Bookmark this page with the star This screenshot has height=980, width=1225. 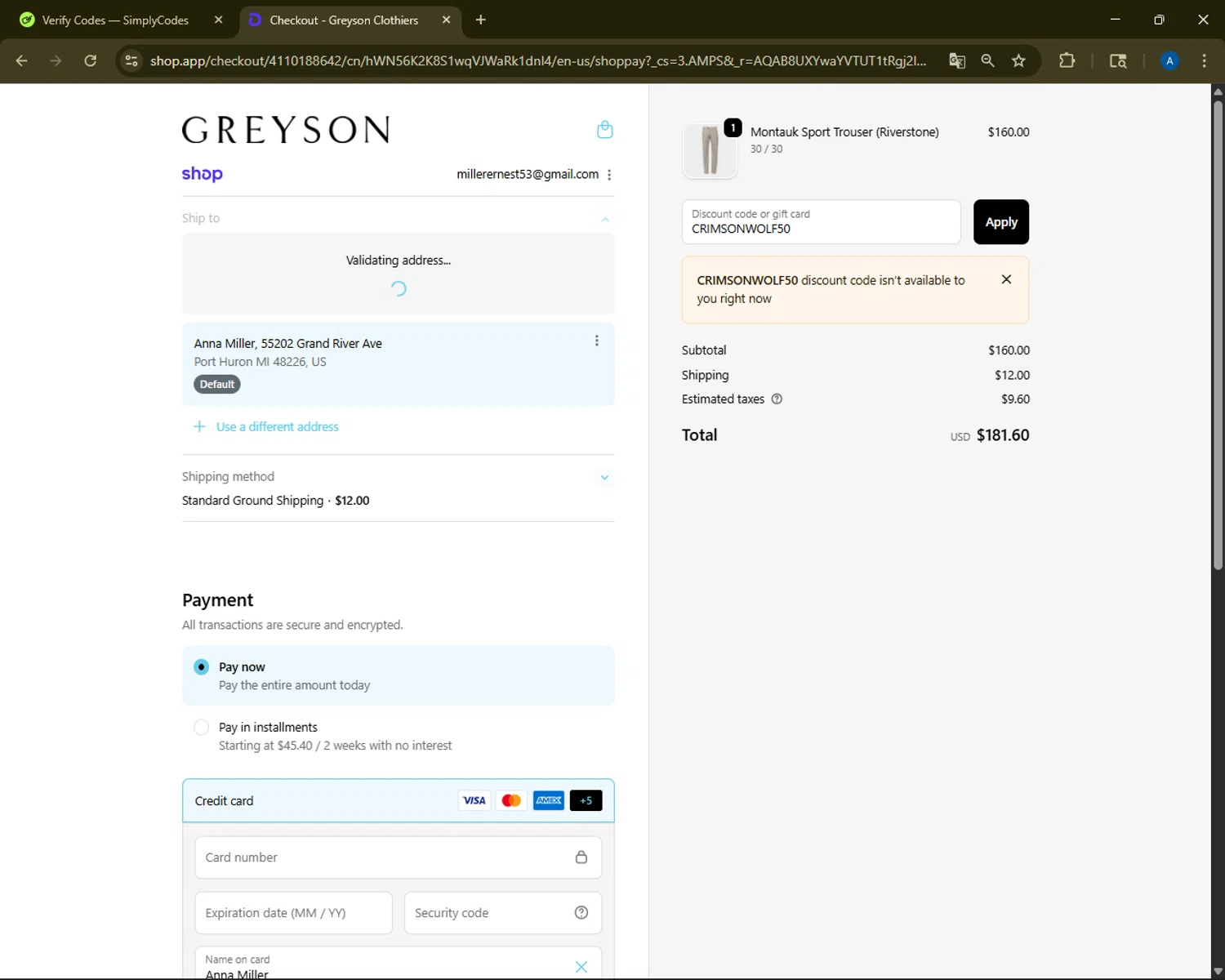click(1018, 60)
